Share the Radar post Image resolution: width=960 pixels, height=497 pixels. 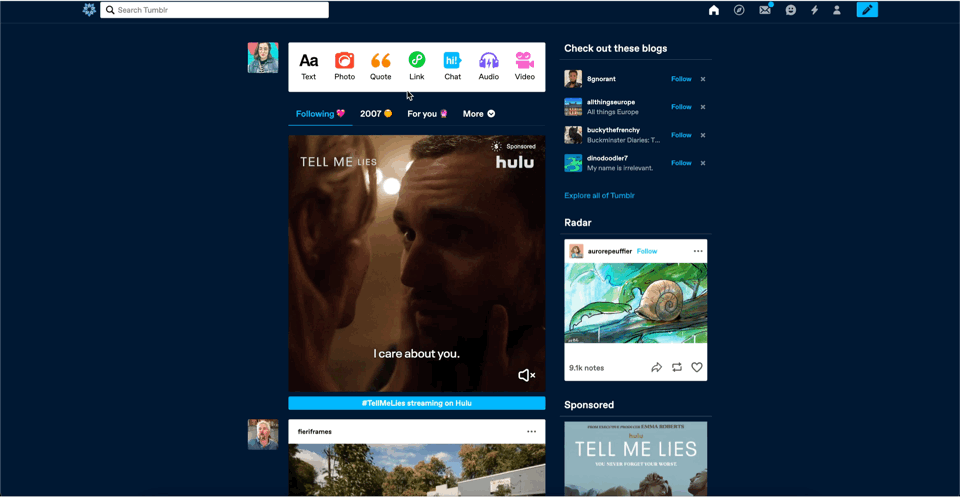tap(656, 367)
